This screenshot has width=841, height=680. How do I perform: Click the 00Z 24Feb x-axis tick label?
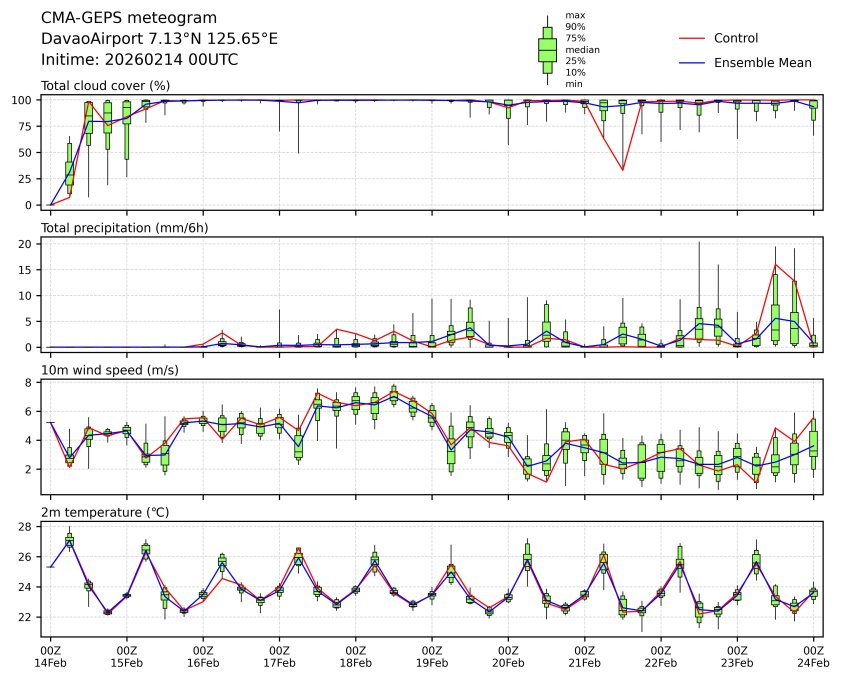click(813, 656)
